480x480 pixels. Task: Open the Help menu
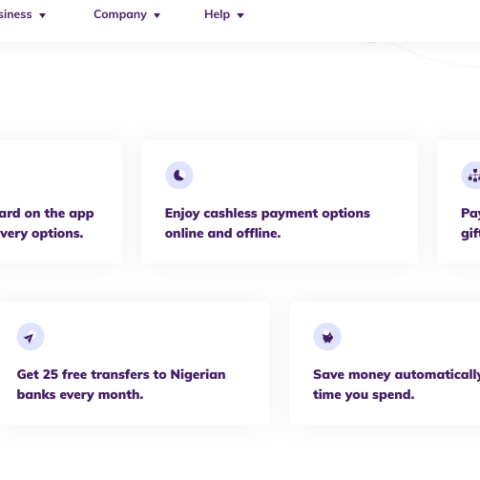click(x=217, y=14)
